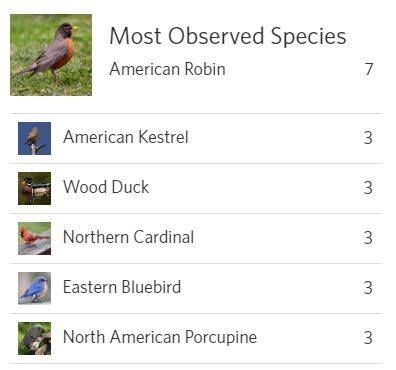This screenshot has width=396, height=370.
Task: Visit the Eastern Bluebird species page
Action: (122, 287)
